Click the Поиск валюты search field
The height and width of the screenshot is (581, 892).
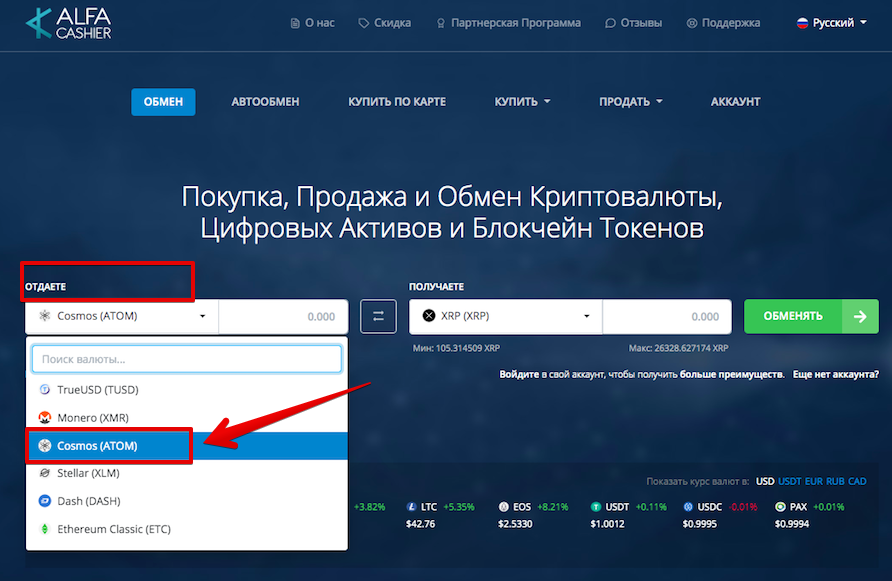pyautogui.click(x=187, y=360)
